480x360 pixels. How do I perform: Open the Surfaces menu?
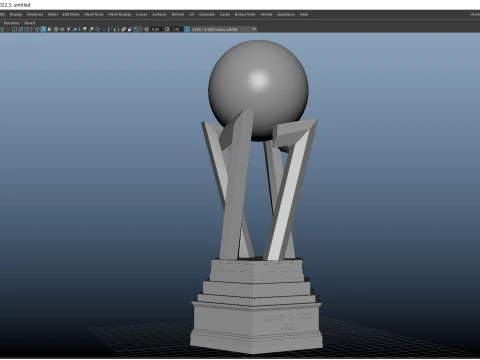[x=159, y=14]
